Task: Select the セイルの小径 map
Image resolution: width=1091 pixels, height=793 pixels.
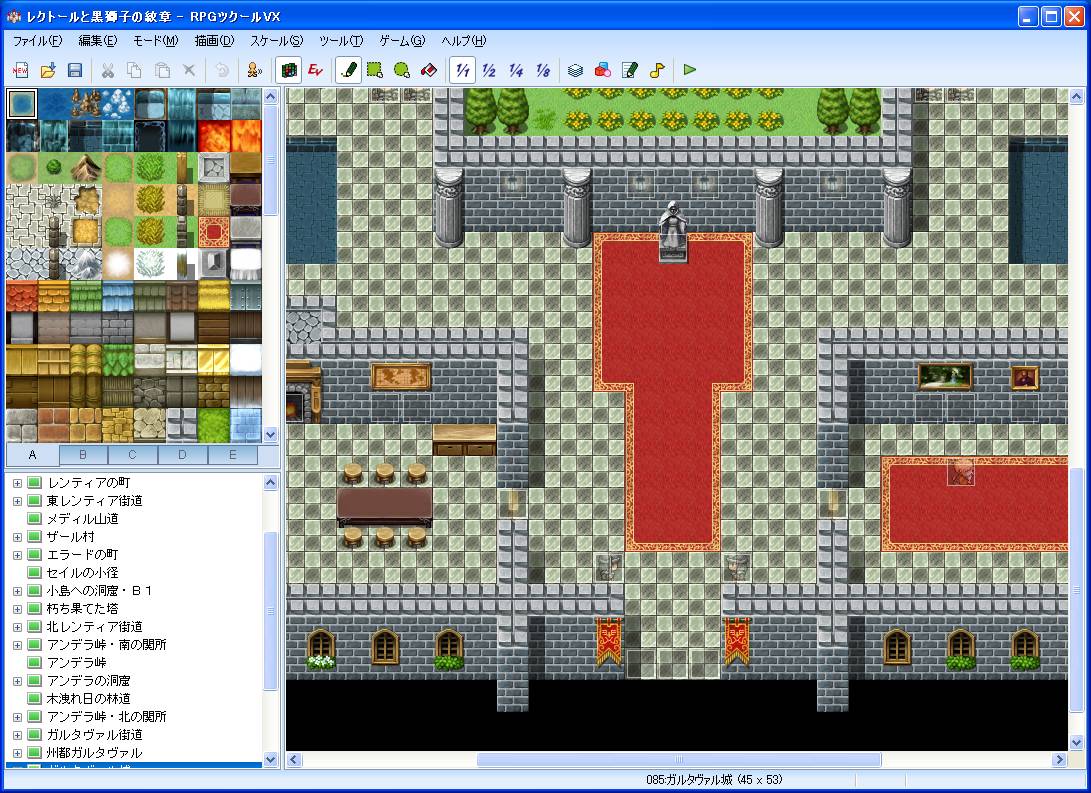Action: click(82, 573)
